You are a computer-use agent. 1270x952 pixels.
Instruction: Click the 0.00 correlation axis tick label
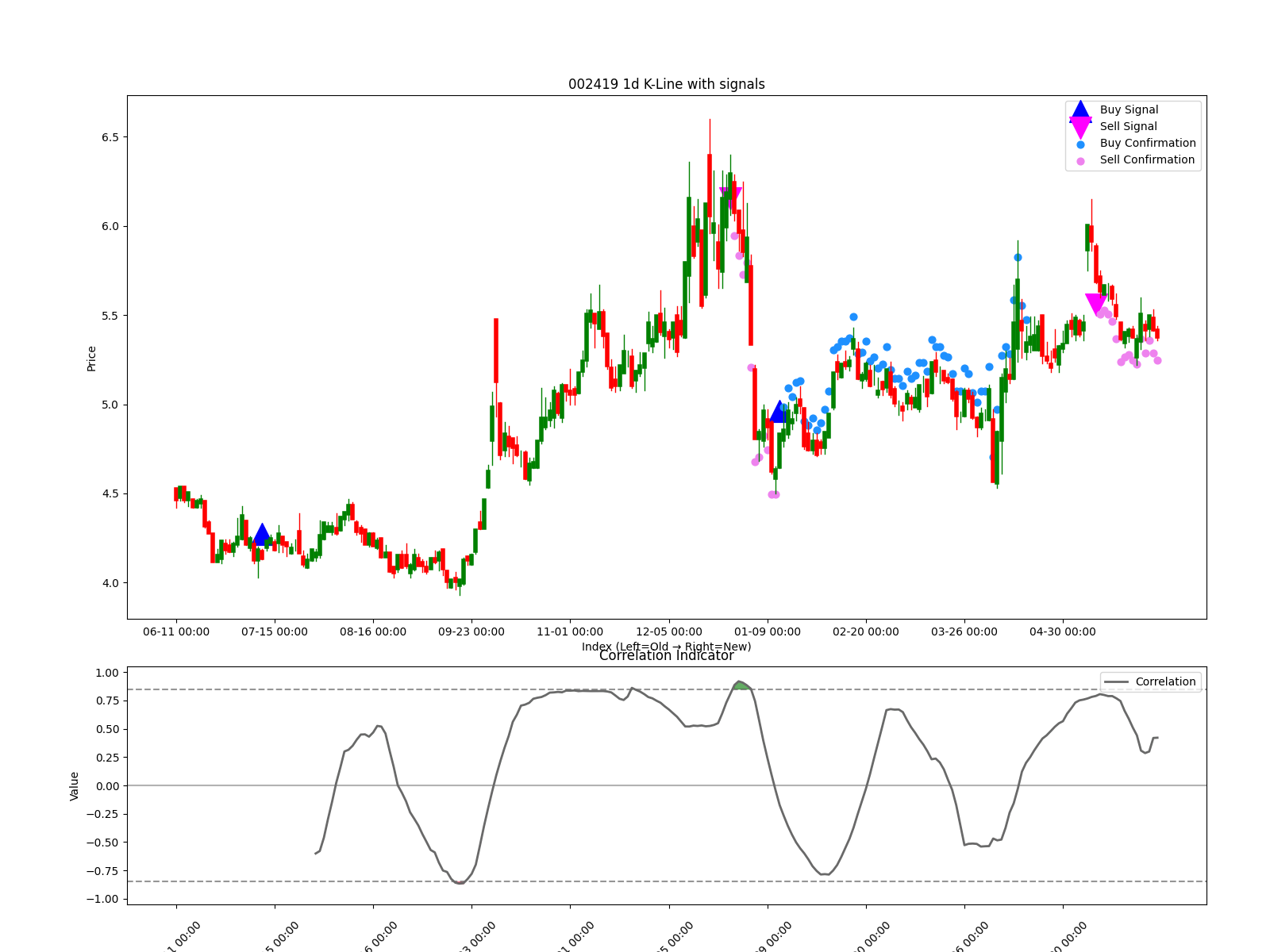106,786
